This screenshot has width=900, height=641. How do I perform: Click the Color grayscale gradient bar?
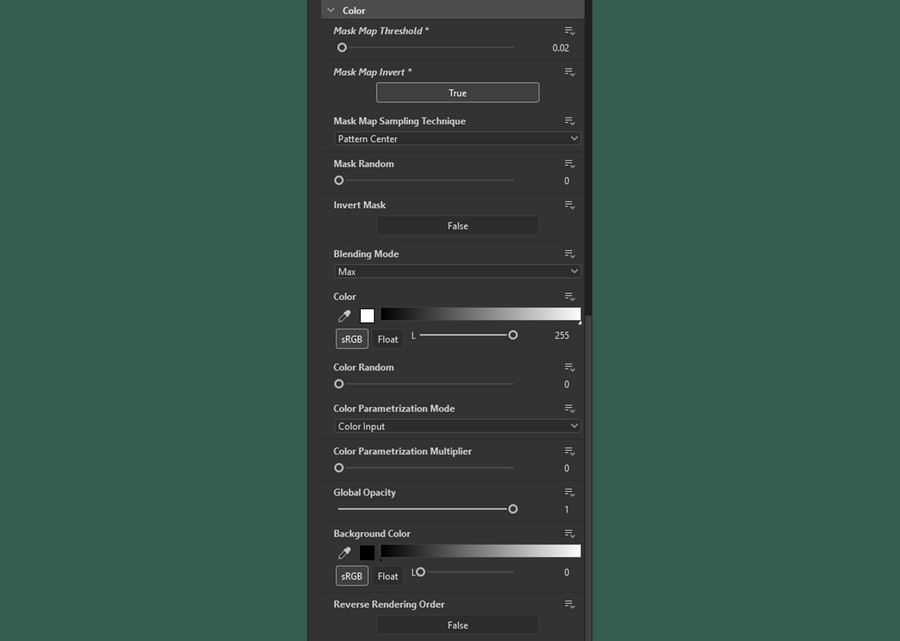click(480, 314)
